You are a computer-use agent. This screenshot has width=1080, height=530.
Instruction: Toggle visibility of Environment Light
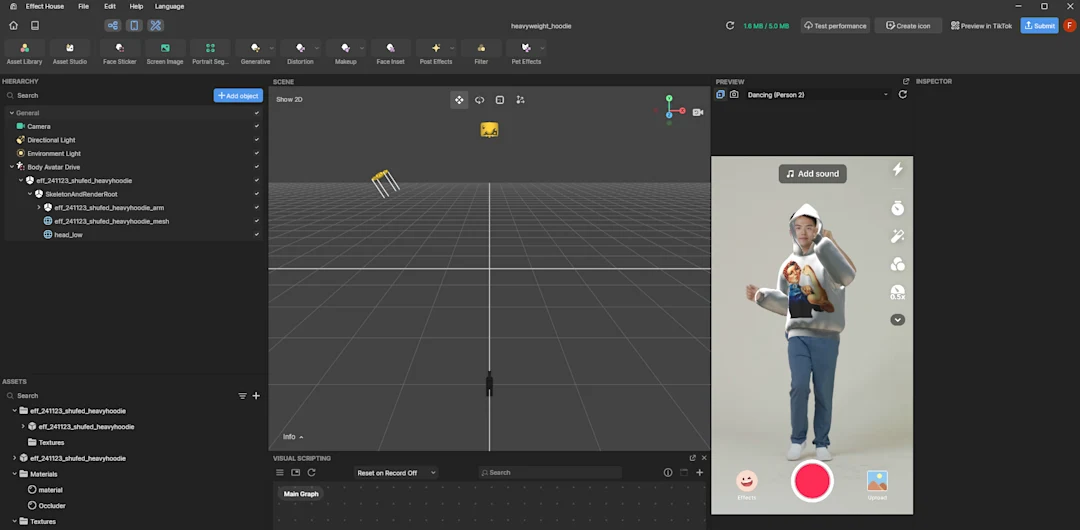click(257, 153)
